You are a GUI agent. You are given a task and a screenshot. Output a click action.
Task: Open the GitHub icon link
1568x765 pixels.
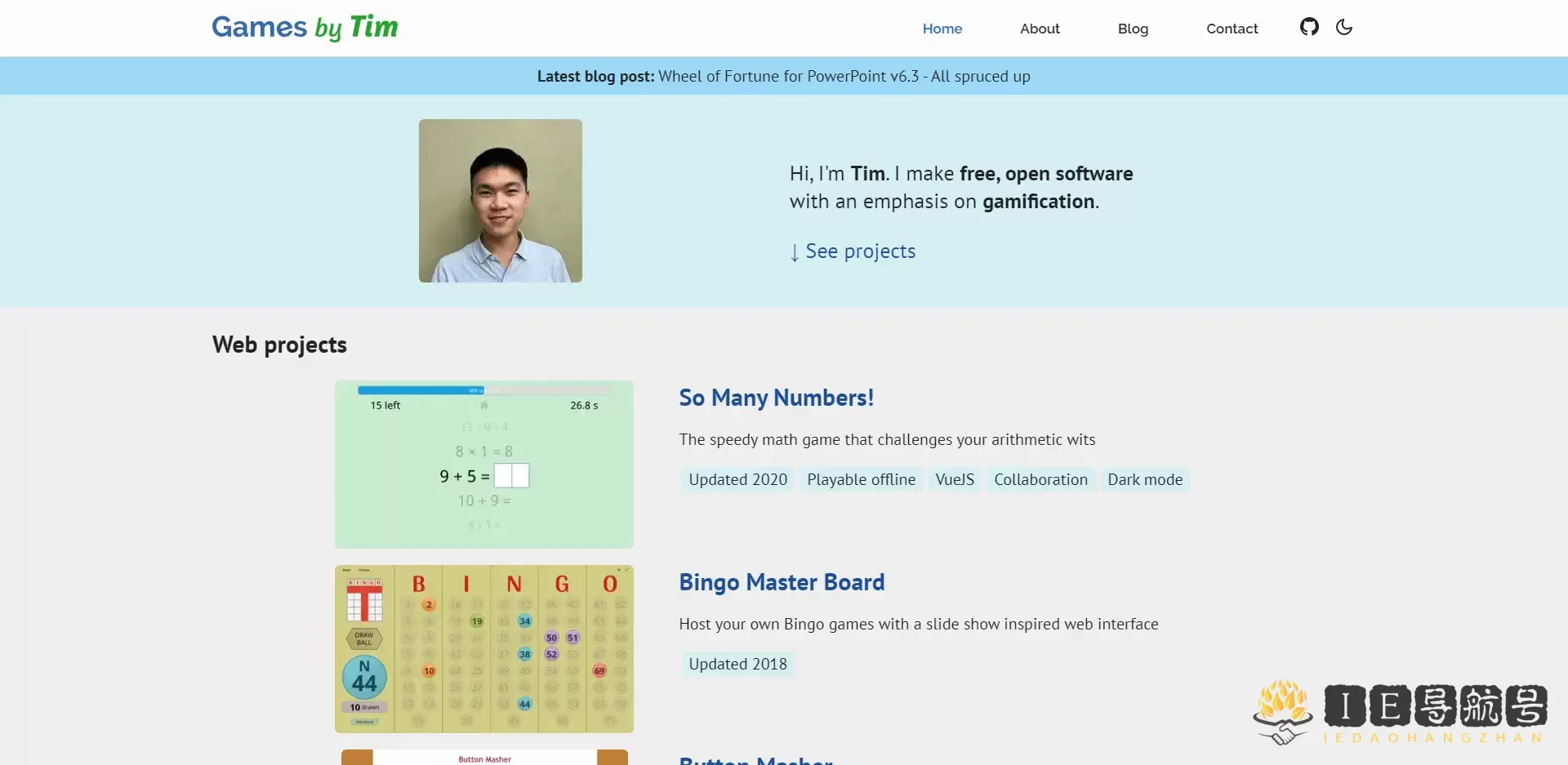(1309, 27)
